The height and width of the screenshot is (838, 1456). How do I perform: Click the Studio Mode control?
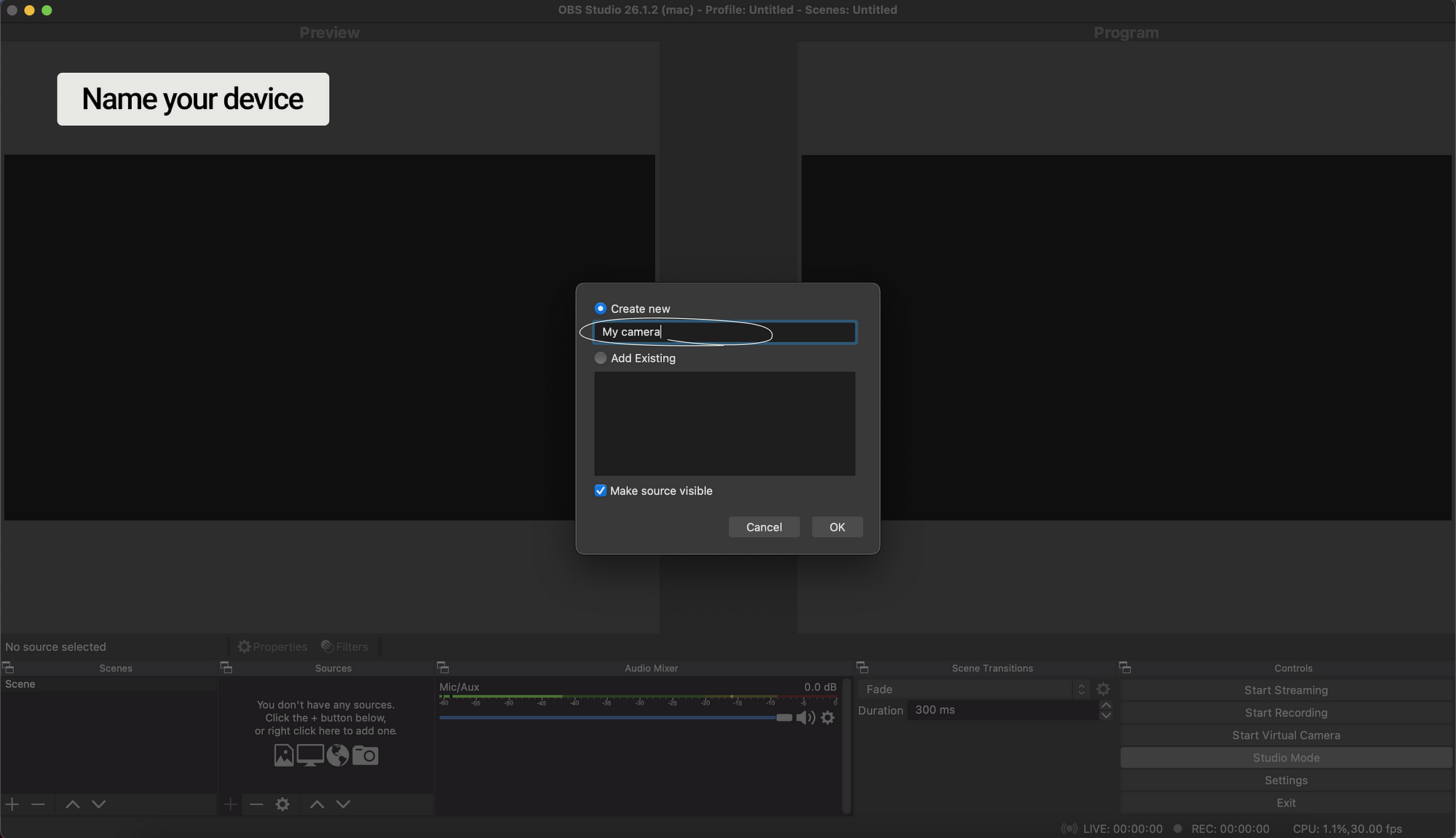(1286, 758)
